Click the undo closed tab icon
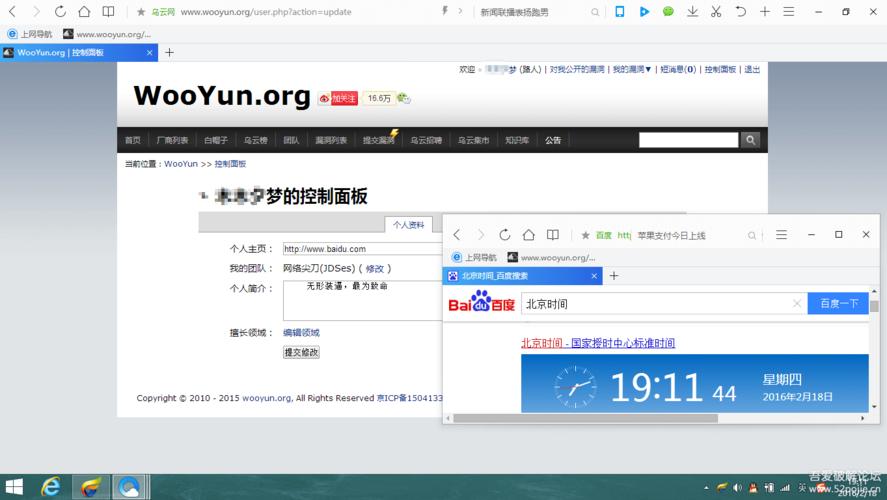Image resolution: width=887 pixels, height=500 pixels. [740, 11]
